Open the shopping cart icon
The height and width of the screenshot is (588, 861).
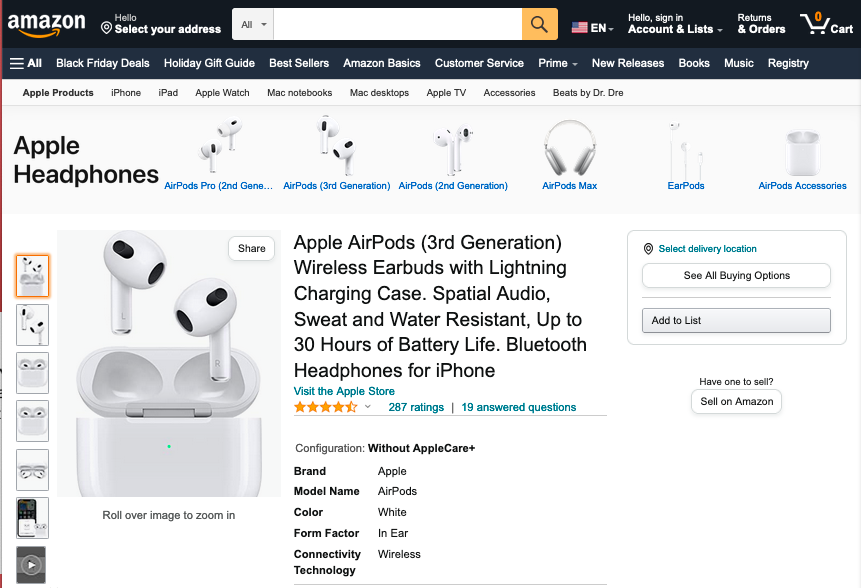(826, 24)
